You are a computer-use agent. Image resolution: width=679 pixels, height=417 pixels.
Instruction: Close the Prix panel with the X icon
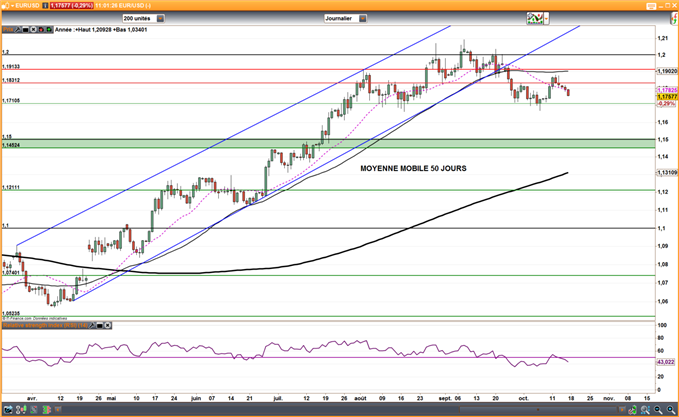tap(33, 29)
